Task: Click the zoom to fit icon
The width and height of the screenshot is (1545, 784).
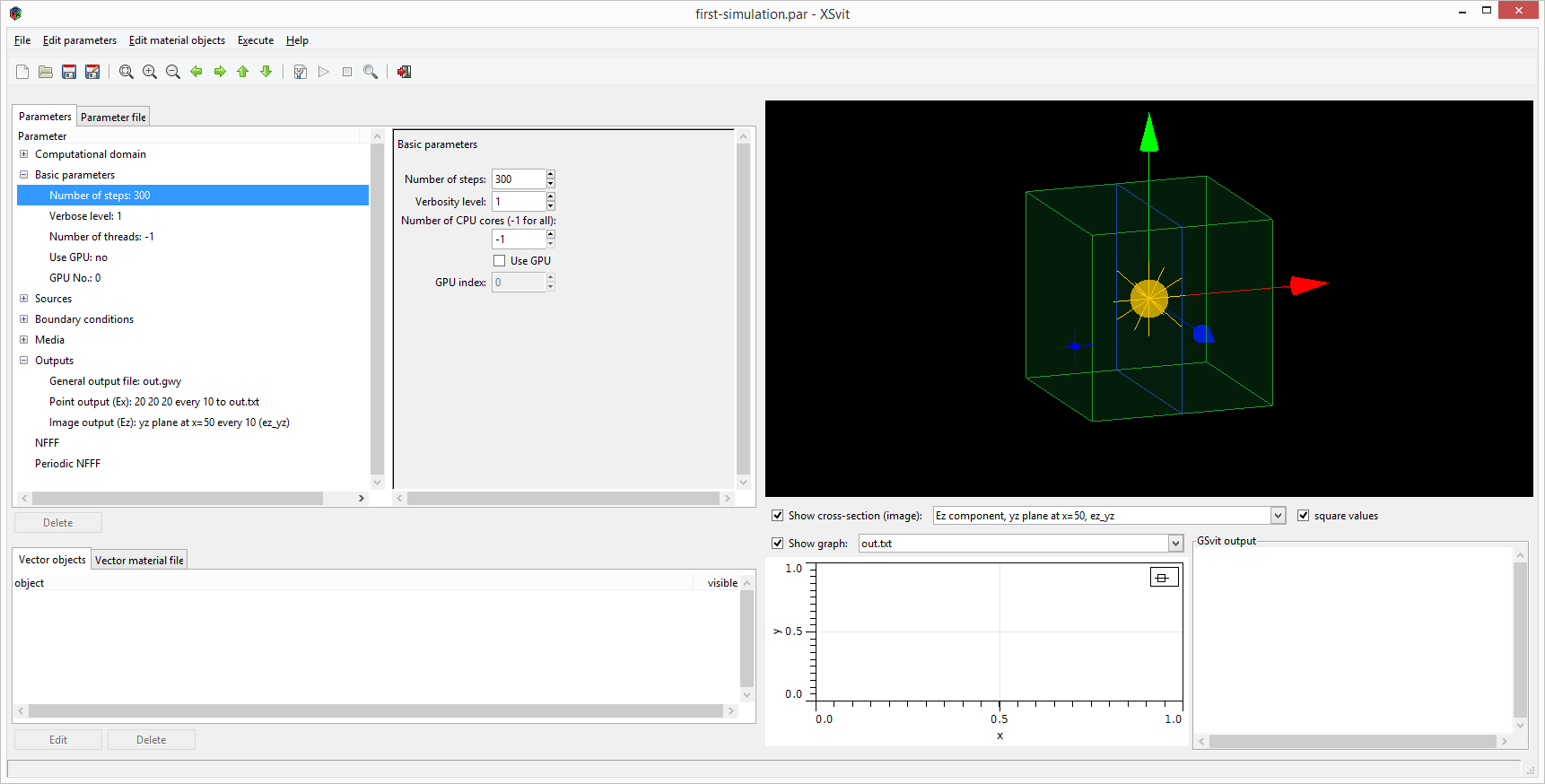Action: (127, 72)
